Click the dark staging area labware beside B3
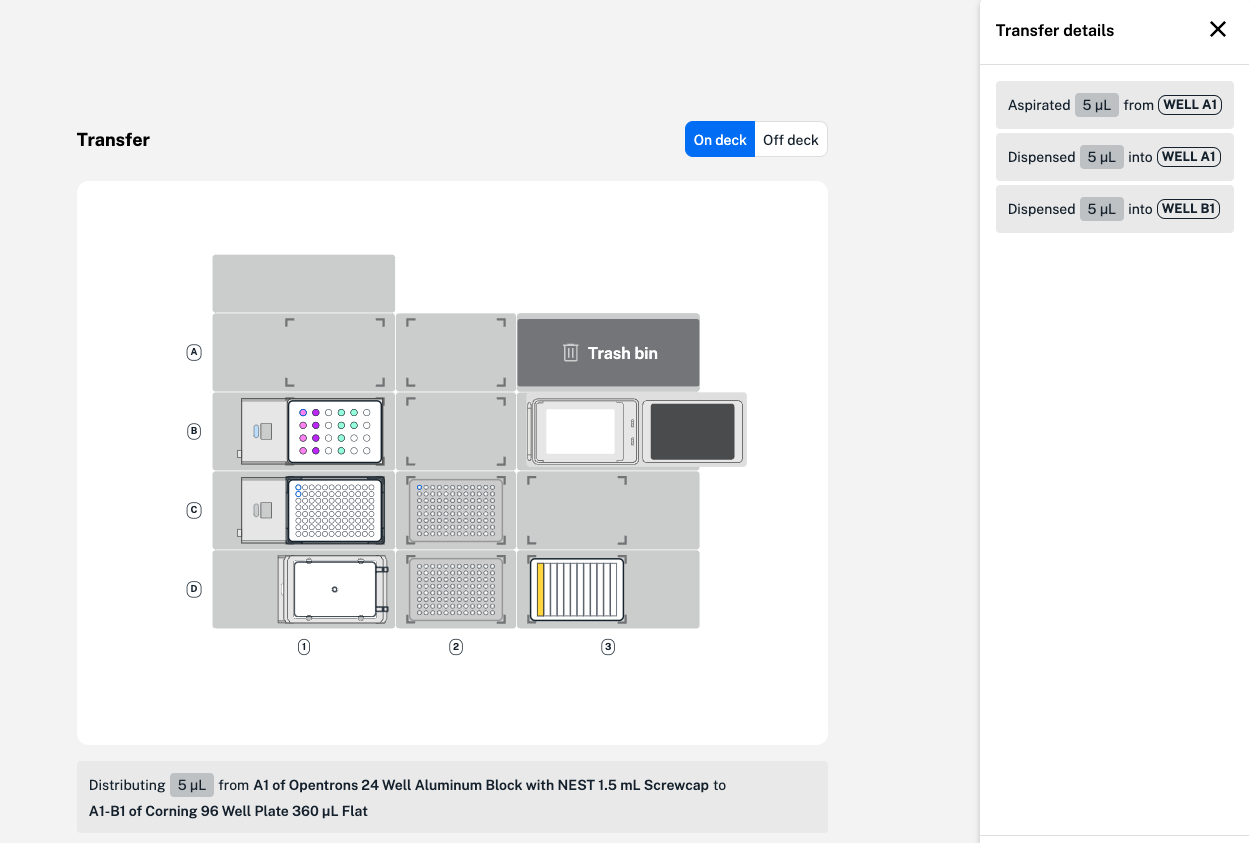Image resolution: width=1249 pixels, height=843 pixels. [x=692, y=431]
